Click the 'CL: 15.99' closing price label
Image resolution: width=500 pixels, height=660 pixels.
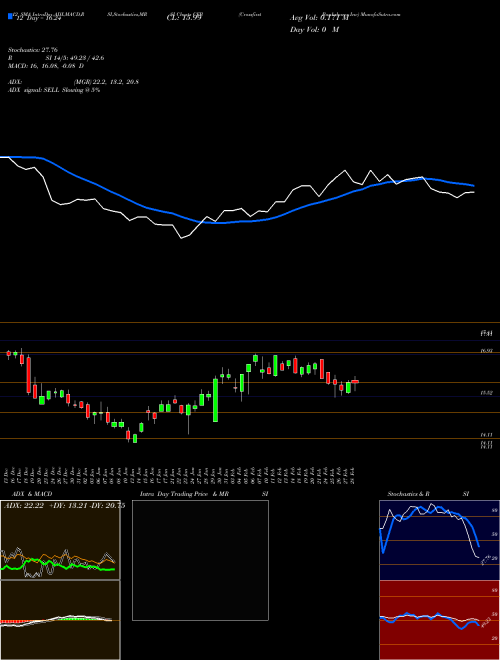pyautogui.click(x=184, y=18)
